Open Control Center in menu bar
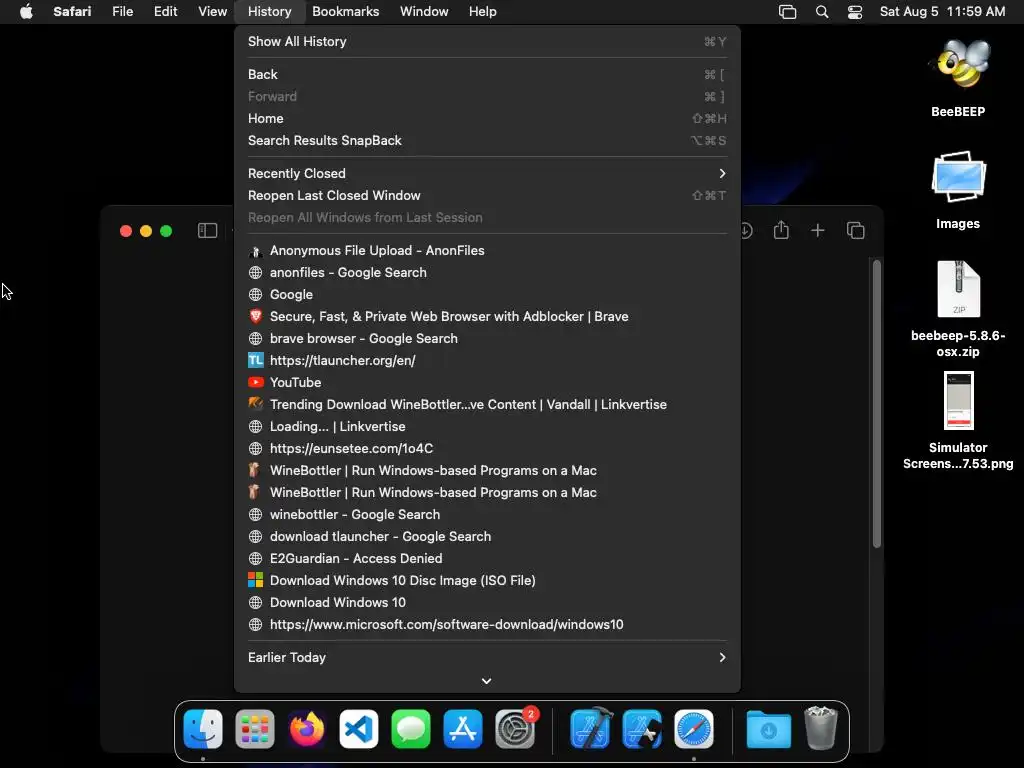 point(855,12)
